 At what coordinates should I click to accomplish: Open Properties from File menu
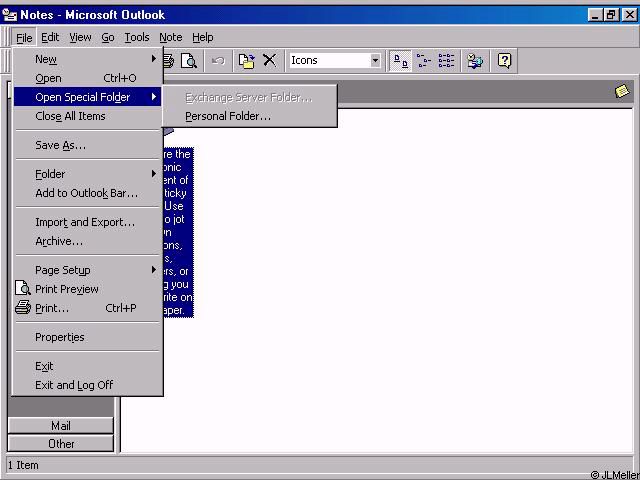coord(87,337)
